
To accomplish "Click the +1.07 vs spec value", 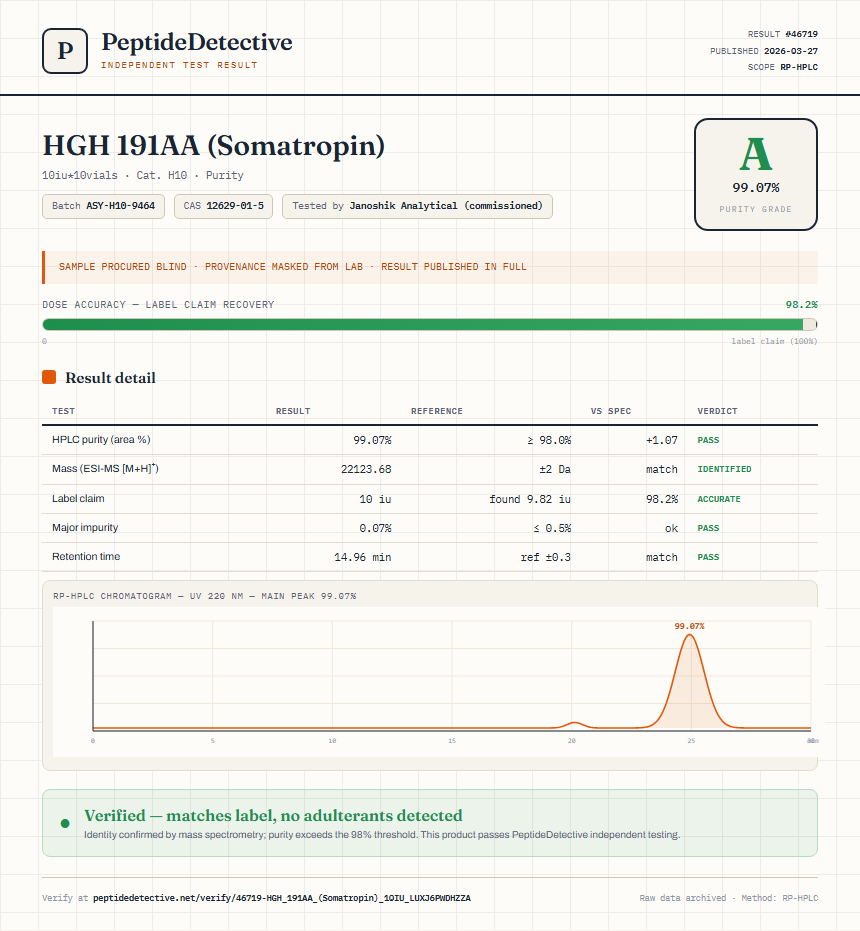I will pos(662,440).
